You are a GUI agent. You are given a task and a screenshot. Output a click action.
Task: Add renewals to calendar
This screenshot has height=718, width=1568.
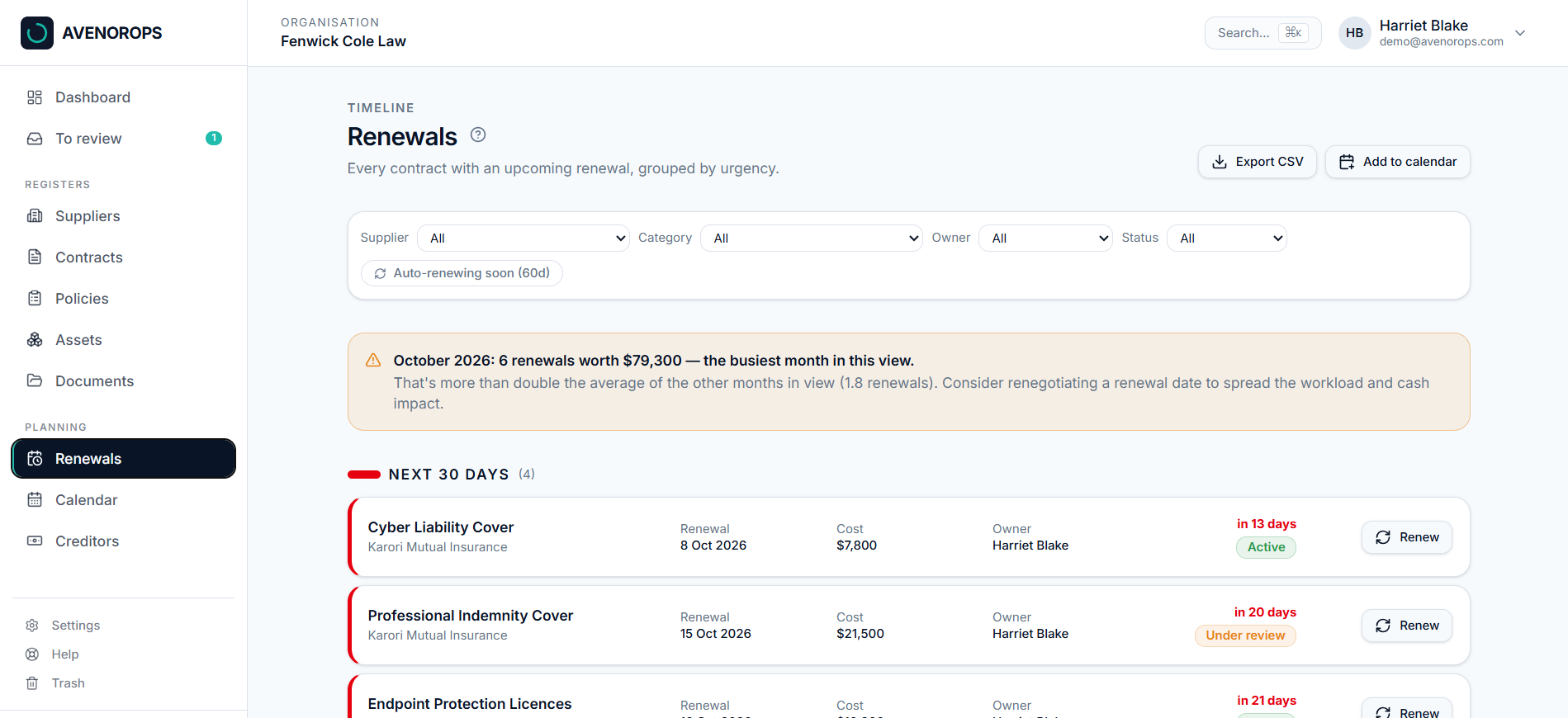[x=1398, y=162]
